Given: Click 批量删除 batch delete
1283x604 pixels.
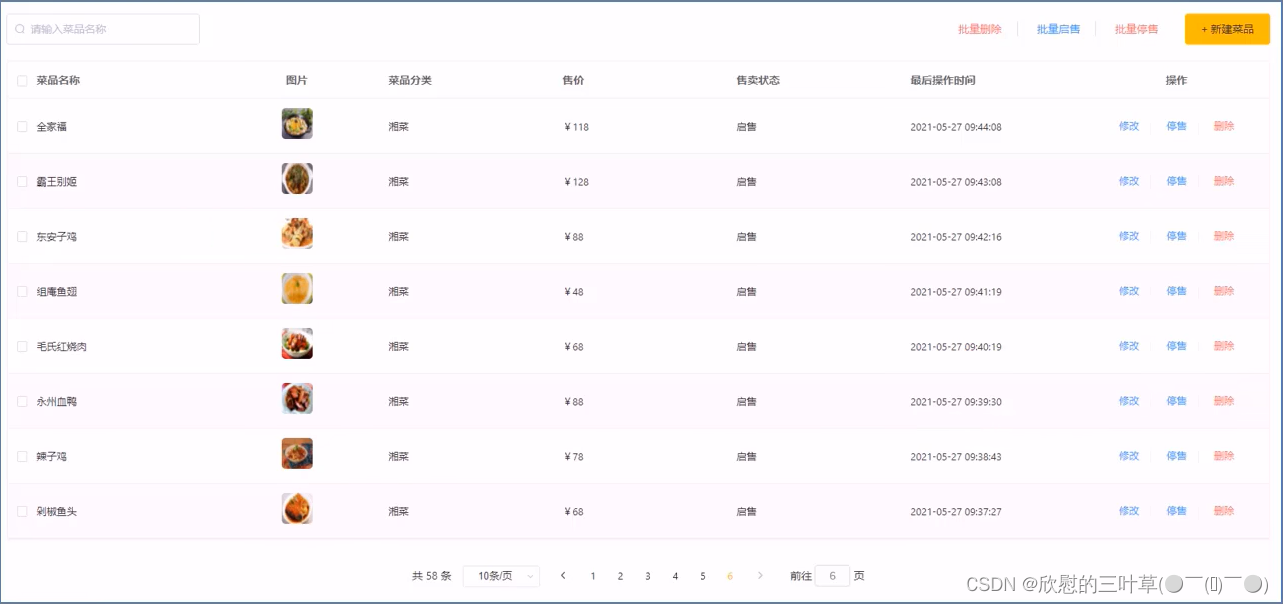Looking at the screenshot, I should pyautogui.click(x=979, y=30).
